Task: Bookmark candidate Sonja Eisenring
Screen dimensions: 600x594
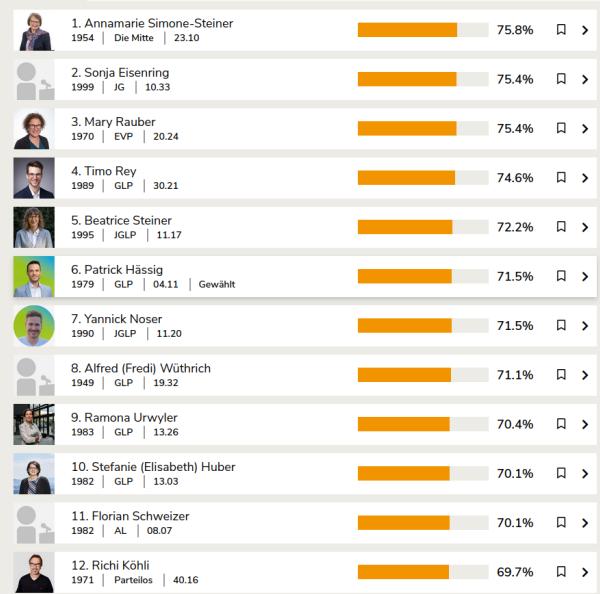Action: pos(561,79)
